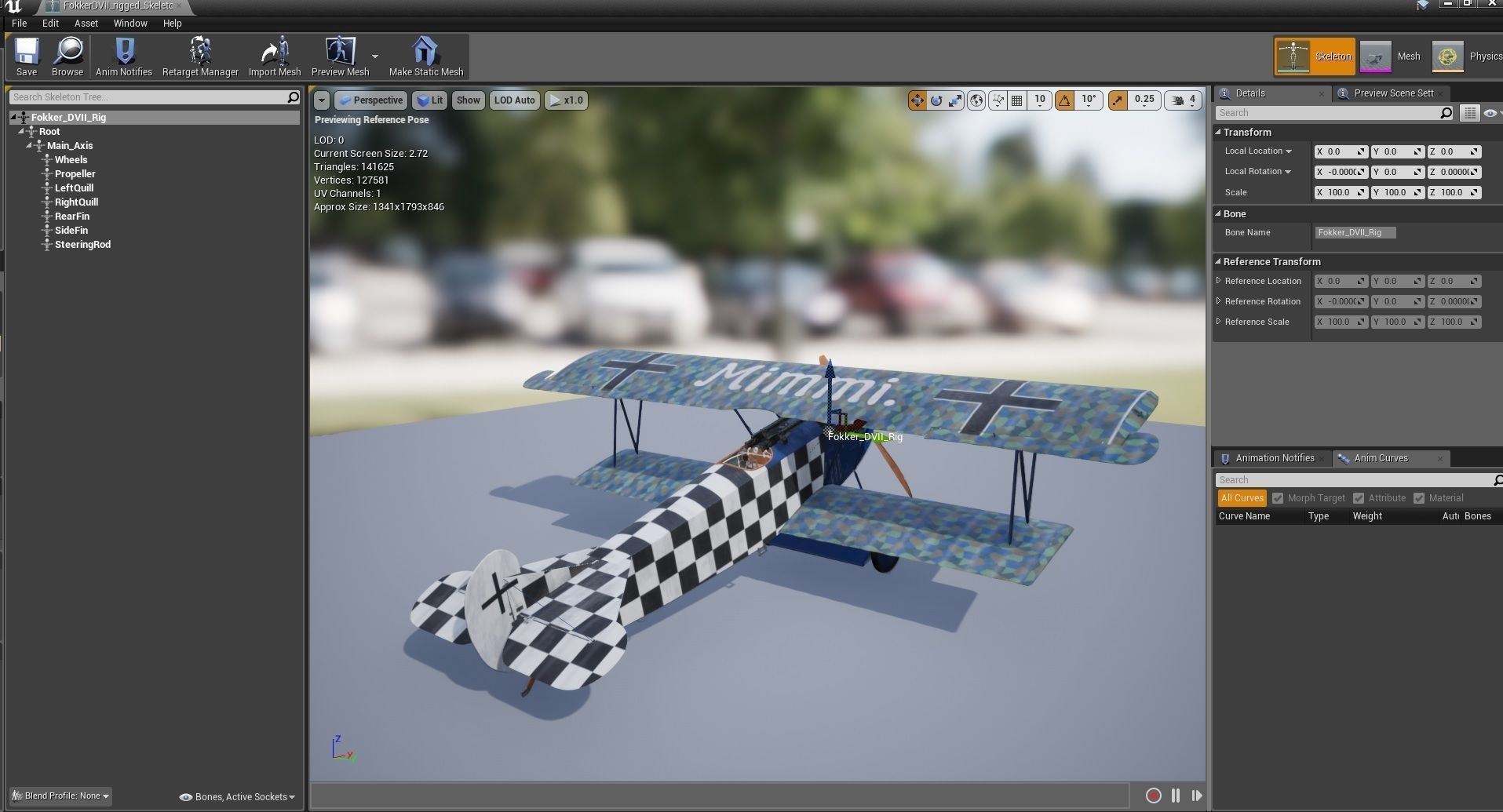Toggle world/local coordinate globe icon
This screenshot has height=812, width=1503.
[x=976, y=100]
